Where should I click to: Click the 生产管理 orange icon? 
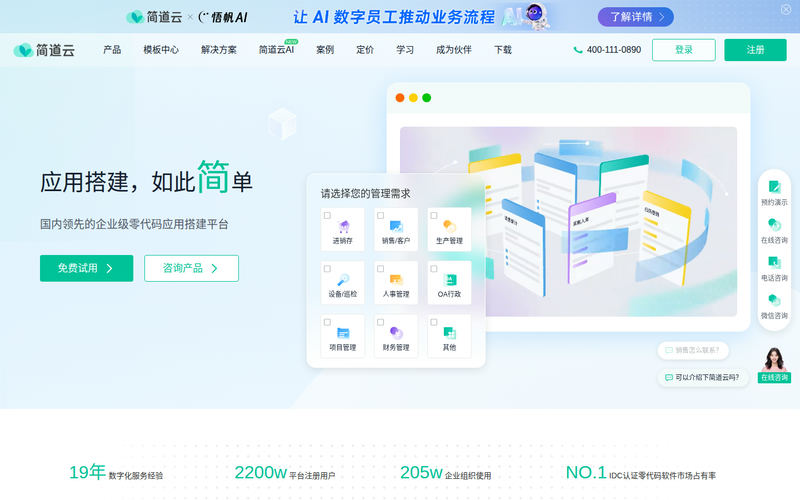449,226
